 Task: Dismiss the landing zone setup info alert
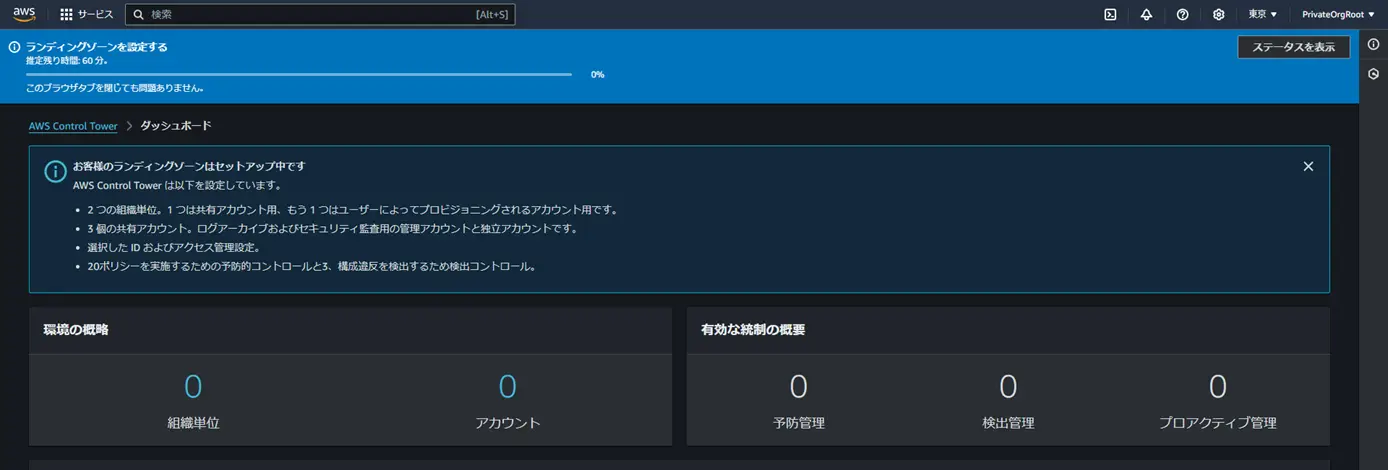[1308, 167]
